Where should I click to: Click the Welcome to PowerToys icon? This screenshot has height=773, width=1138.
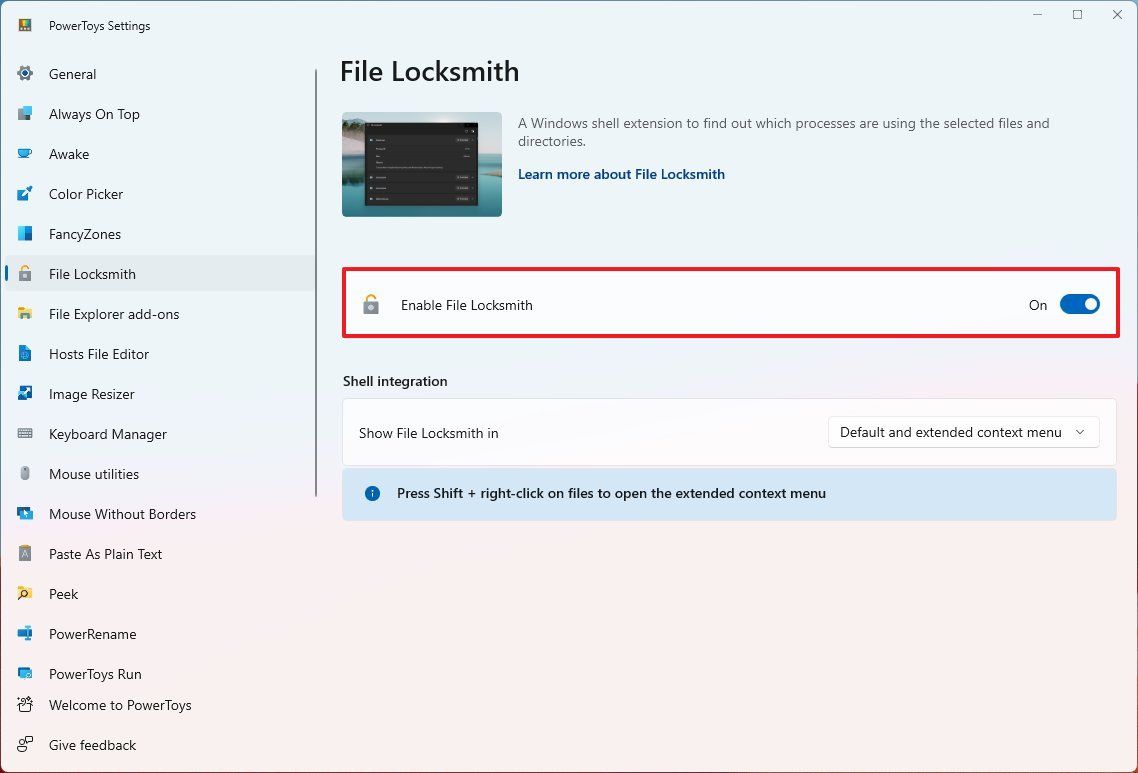[25, 704]
